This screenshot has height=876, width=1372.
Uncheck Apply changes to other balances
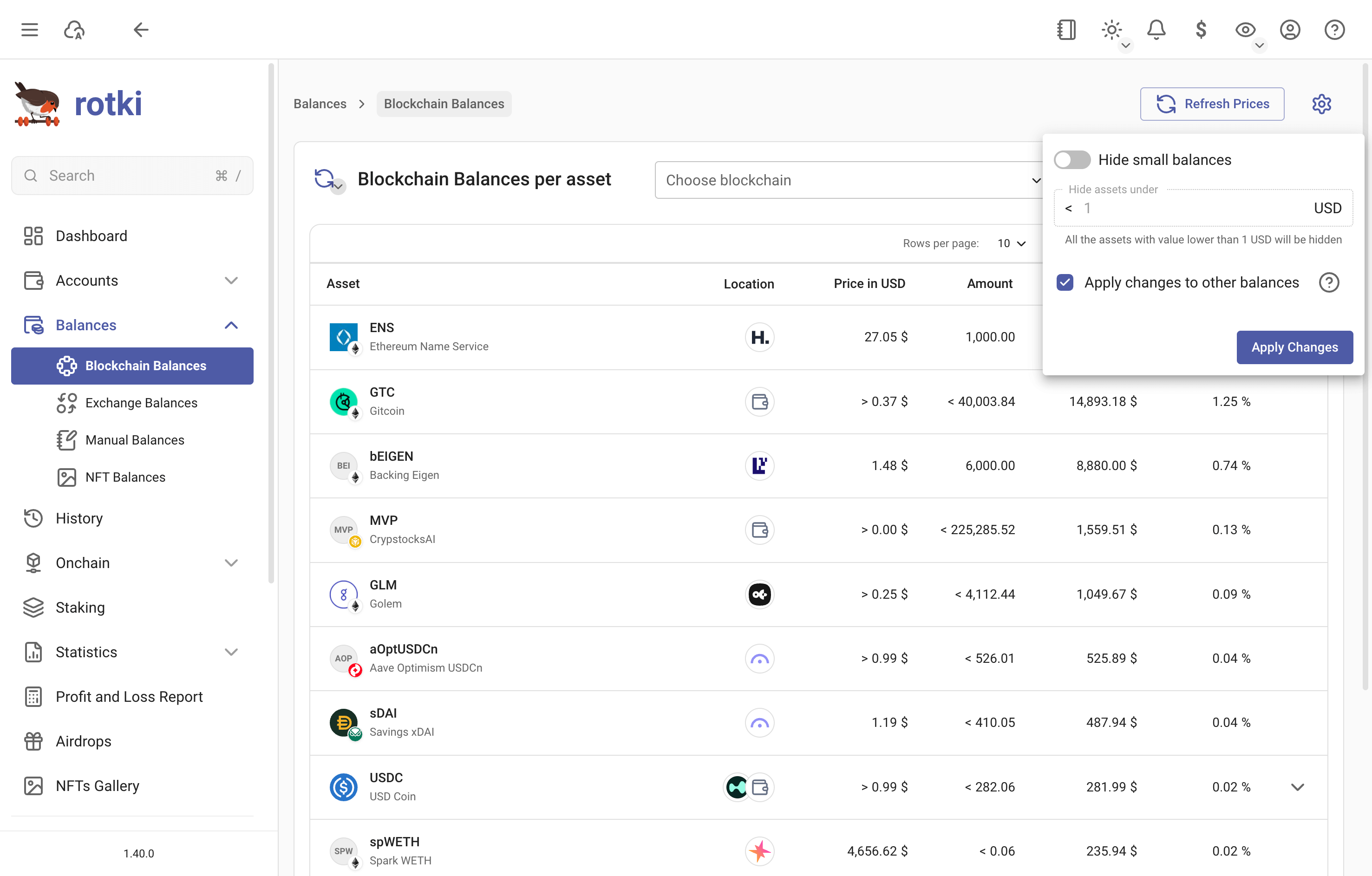1065,283
